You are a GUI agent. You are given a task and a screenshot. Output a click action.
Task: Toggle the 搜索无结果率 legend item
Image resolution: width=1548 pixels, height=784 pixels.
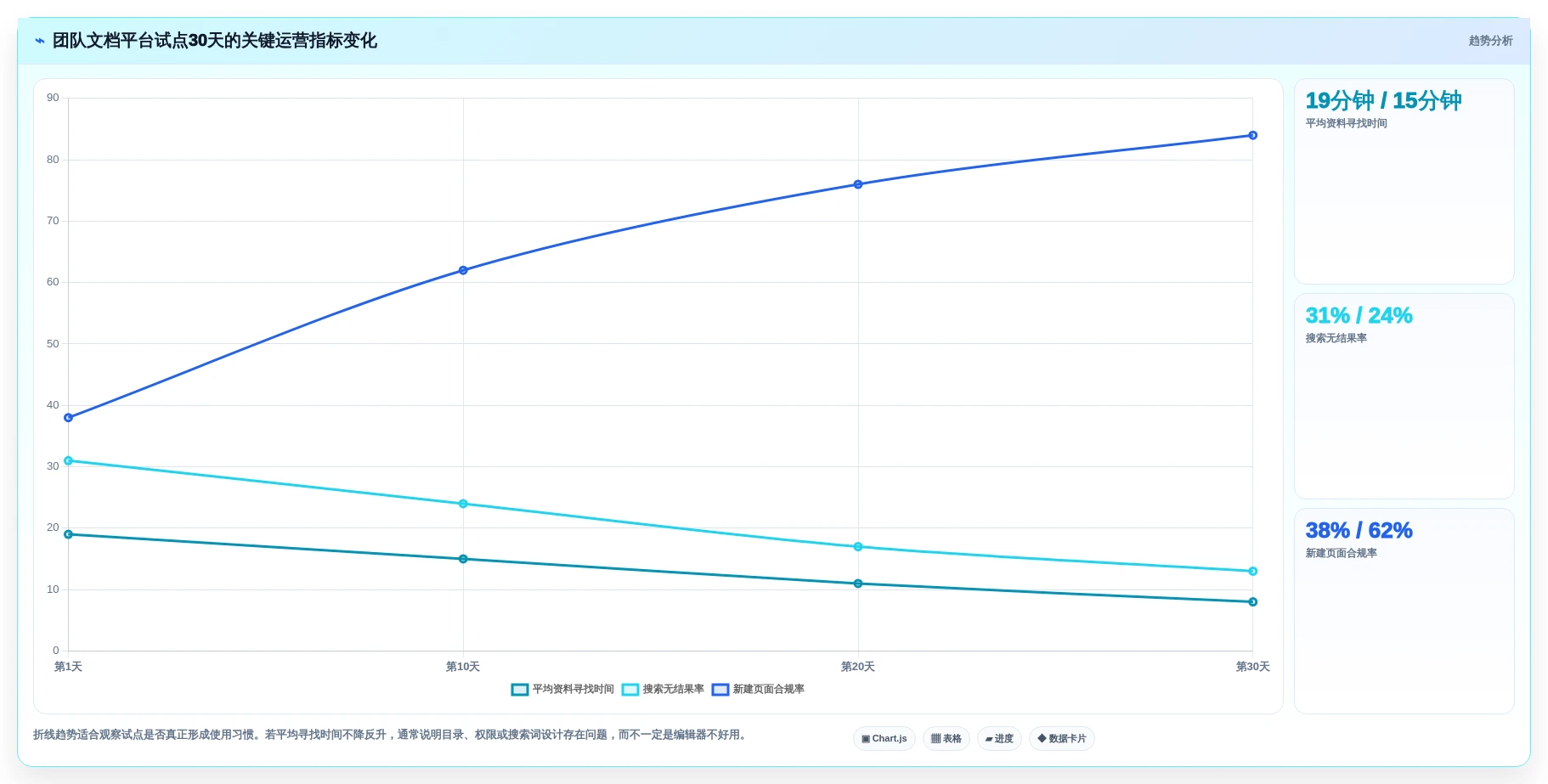(663, 689)
